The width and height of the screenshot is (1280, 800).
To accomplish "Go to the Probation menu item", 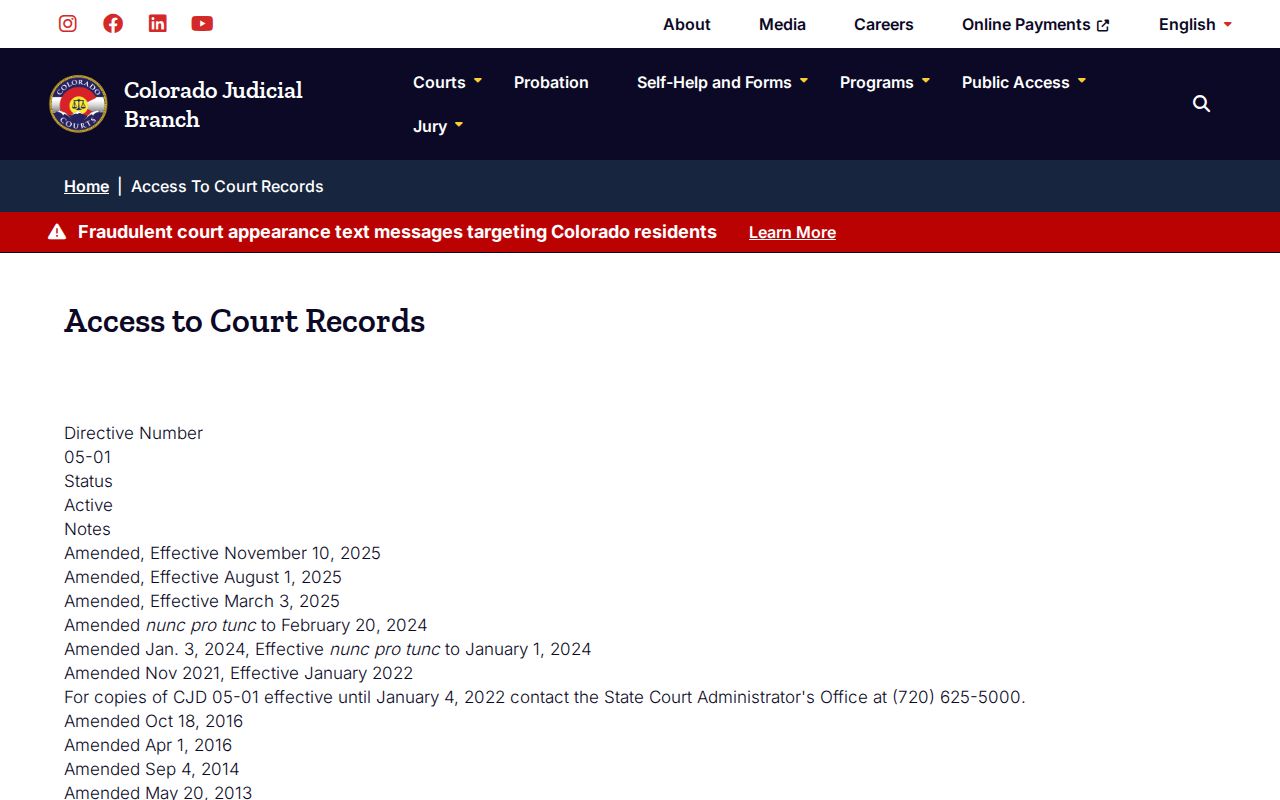I will point(551,82).
